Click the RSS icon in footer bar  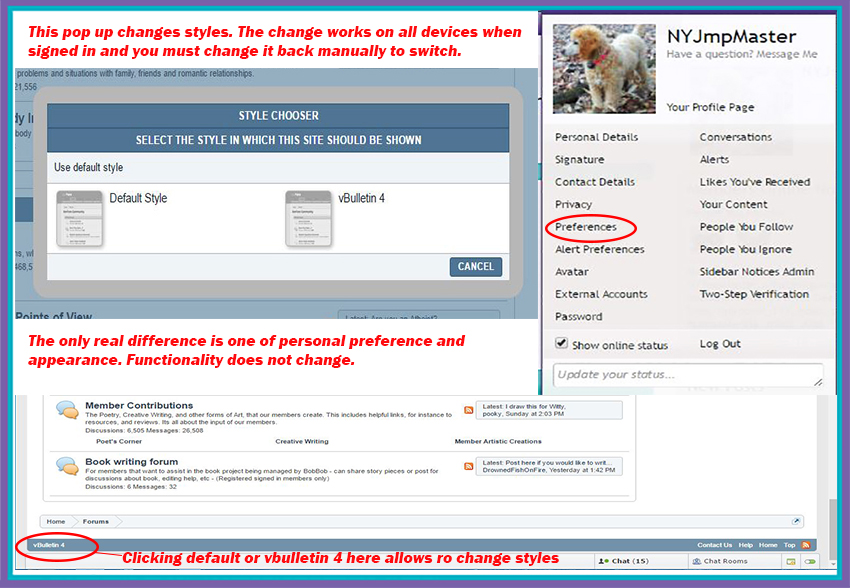(x=806, y=545)
